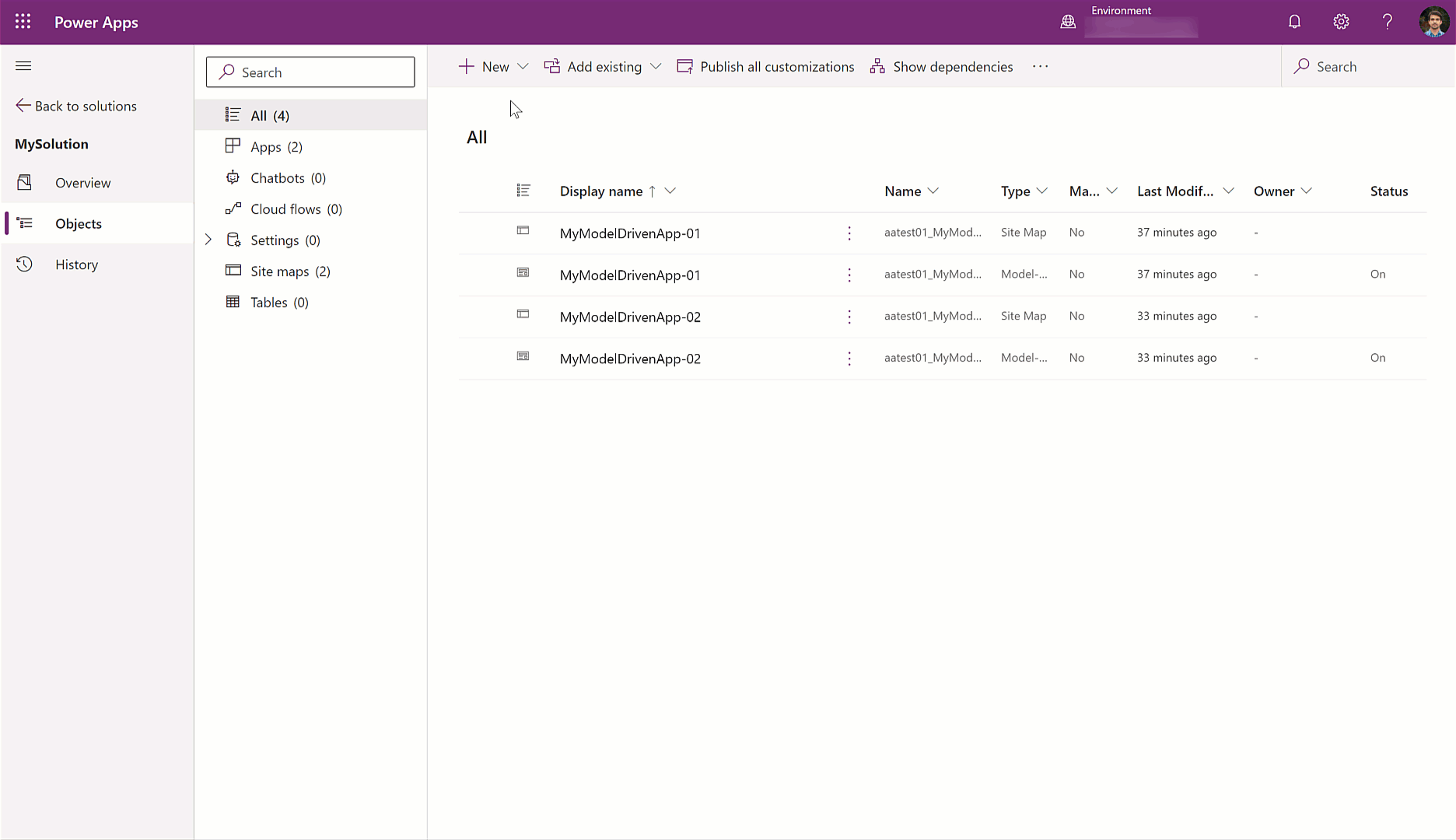The width and height of the screenshot is (1456, 840).
Task: Open the row actions for MyModelDrivenApp-01
Action: click(849, 233)
